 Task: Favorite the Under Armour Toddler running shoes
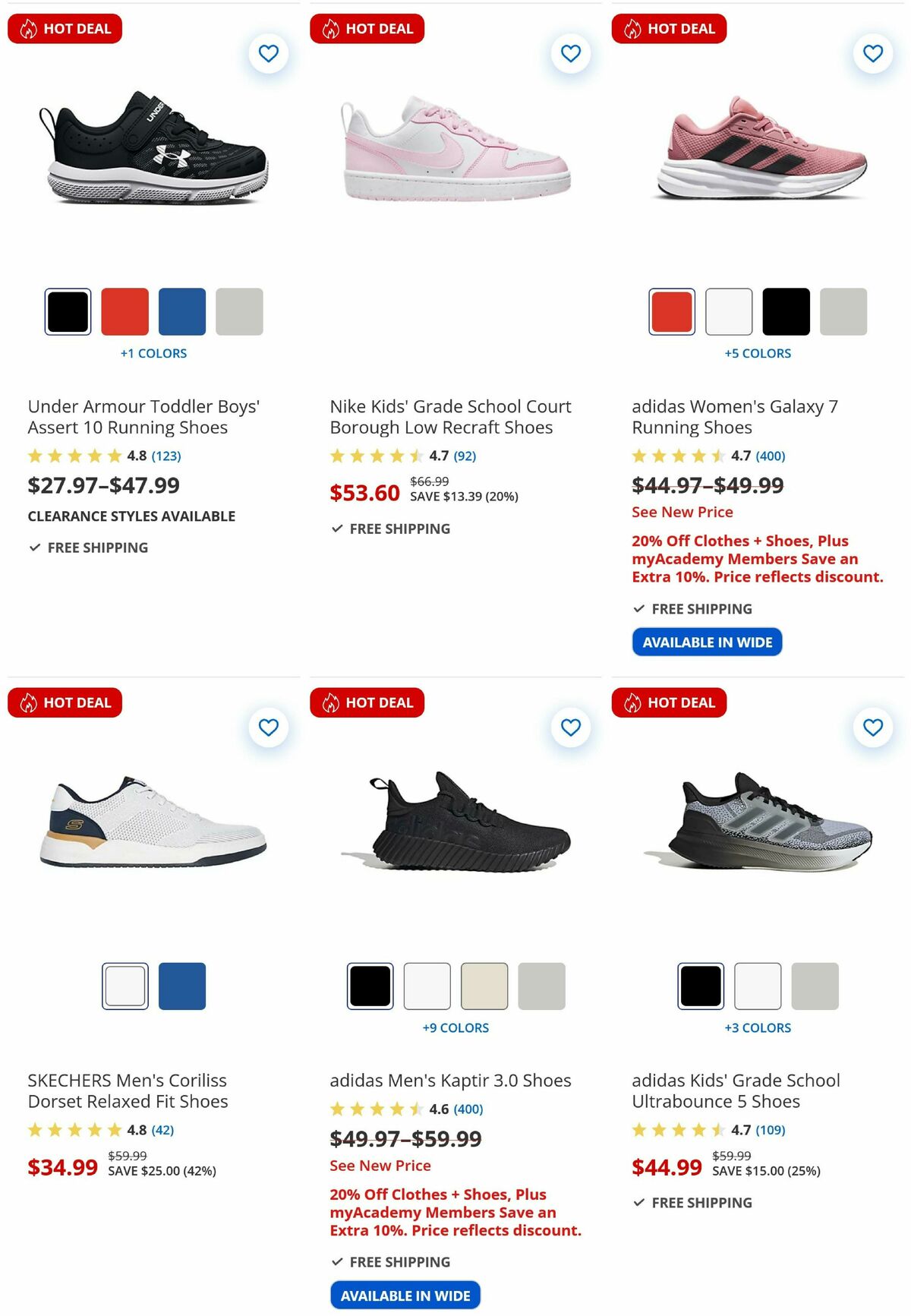pyautogui.click(x=268, y=53)
